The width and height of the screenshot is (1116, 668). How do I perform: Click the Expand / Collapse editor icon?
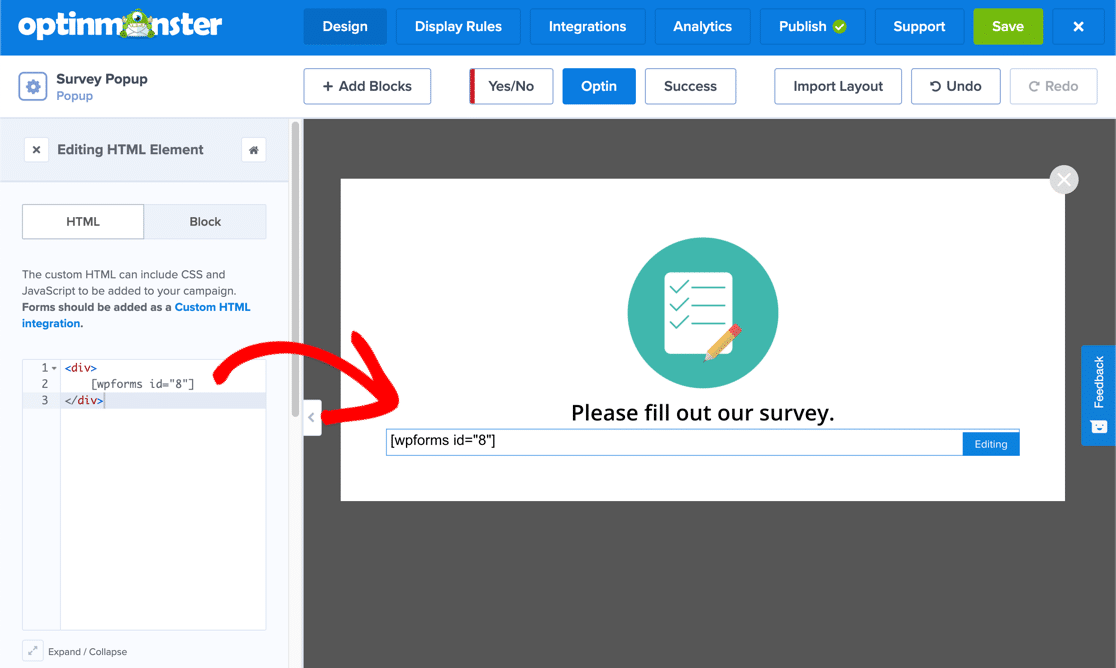click(x=33, y=651)
